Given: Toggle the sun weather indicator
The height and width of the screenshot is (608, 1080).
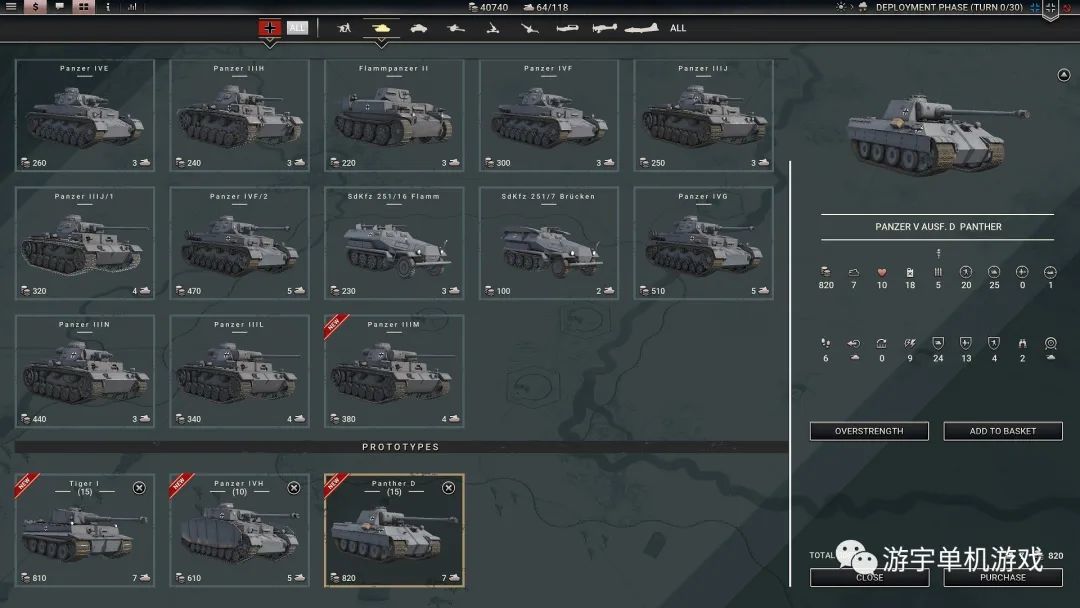Looking at the screenshot, I should (x=841, y=6).
